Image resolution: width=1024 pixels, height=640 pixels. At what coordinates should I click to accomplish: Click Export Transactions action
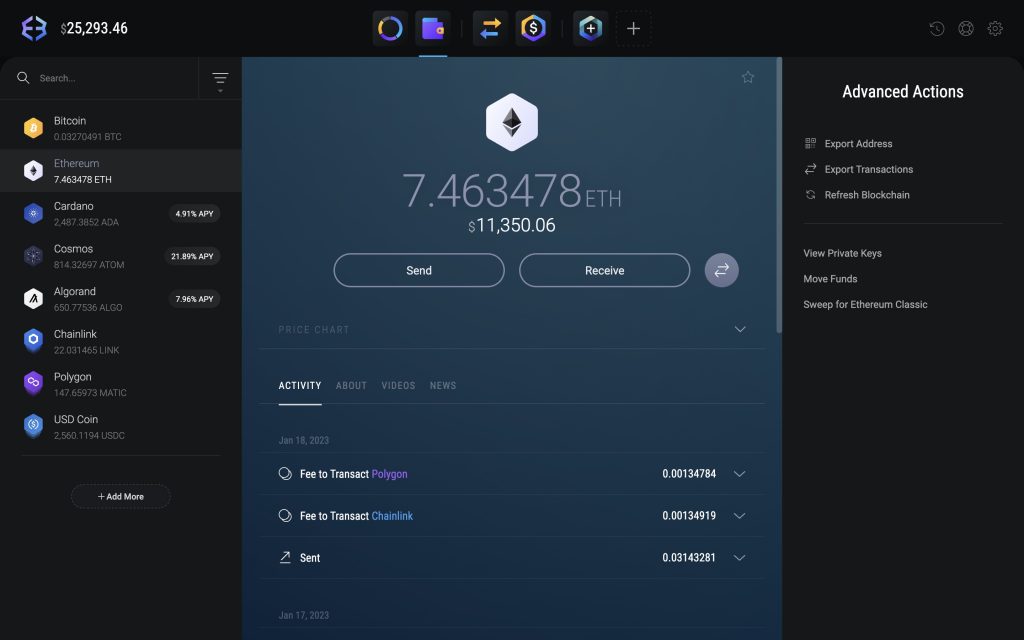(x=859, y=168)
